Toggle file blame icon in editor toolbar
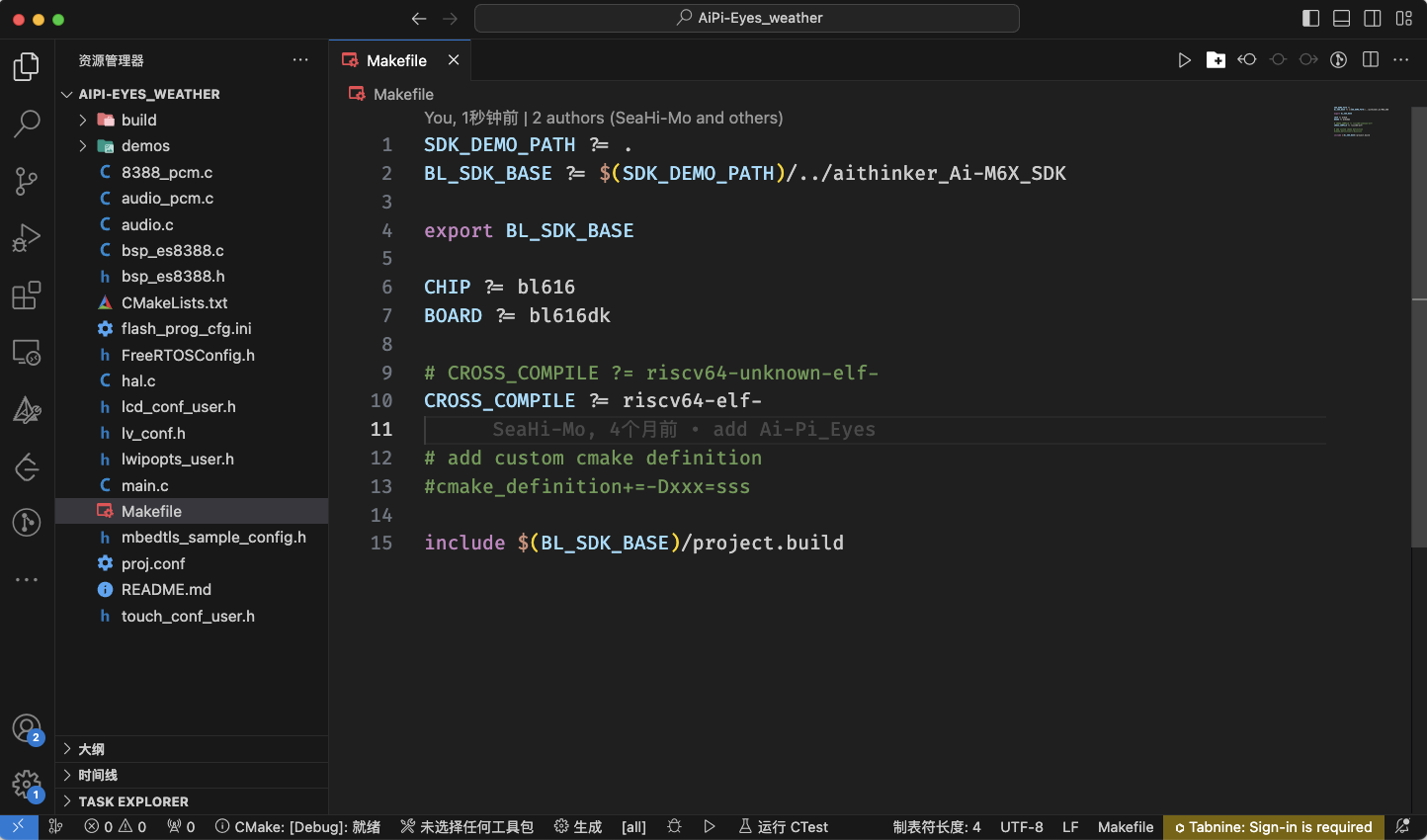Image resolution: width=1427 pixels, height=840 pixels. (x=1339, y=60)
